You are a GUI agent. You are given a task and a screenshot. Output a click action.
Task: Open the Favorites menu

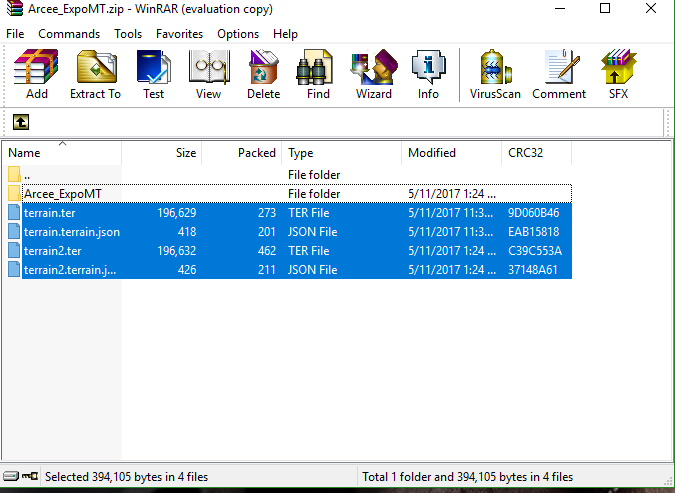[x=179, y=34]
